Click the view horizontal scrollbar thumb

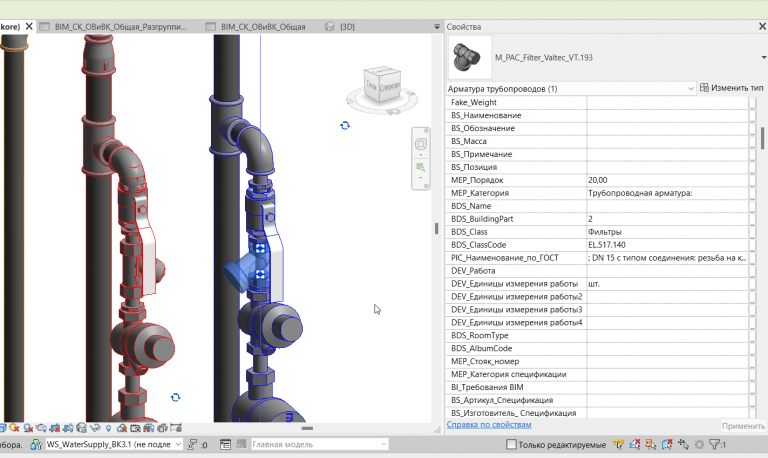point(307,428)
